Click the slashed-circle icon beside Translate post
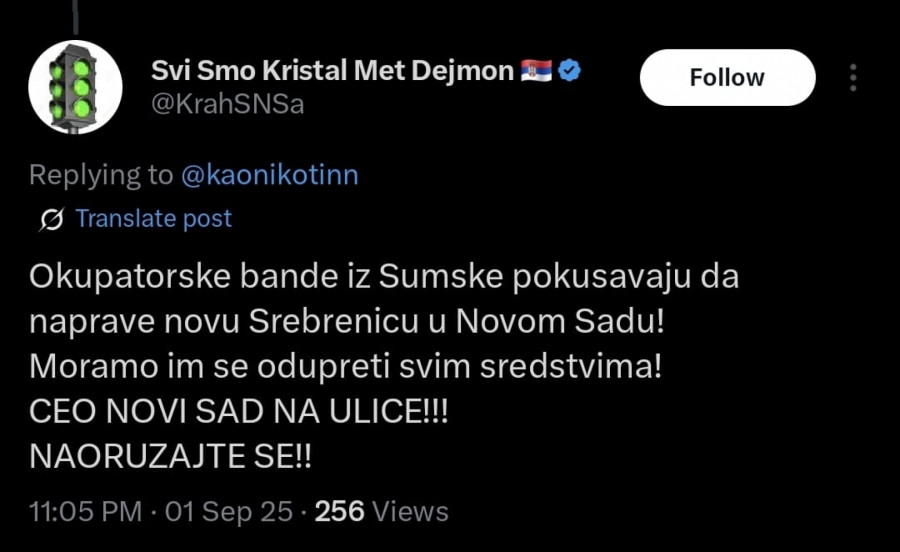Viewport: 900px width, 552px height. 52,219
